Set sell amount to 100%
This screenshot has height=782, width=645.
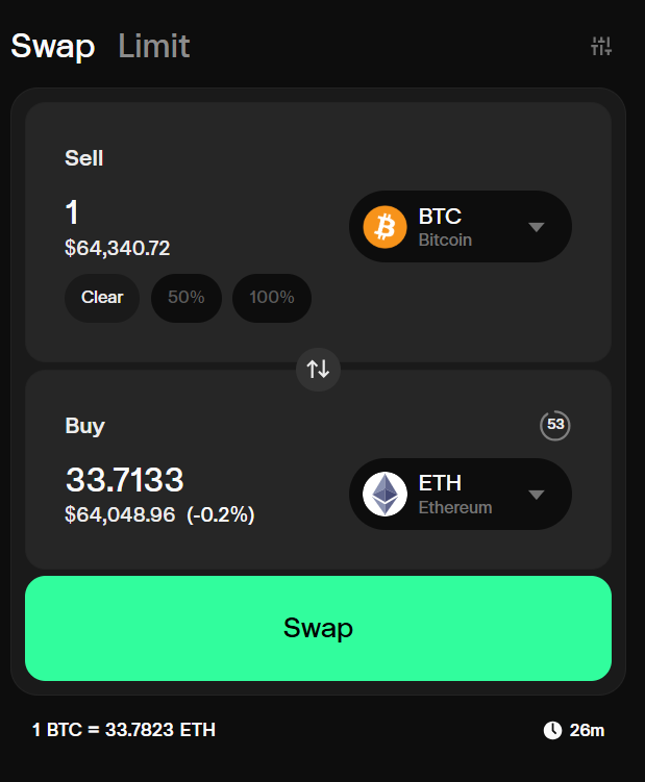click(272, 298)
